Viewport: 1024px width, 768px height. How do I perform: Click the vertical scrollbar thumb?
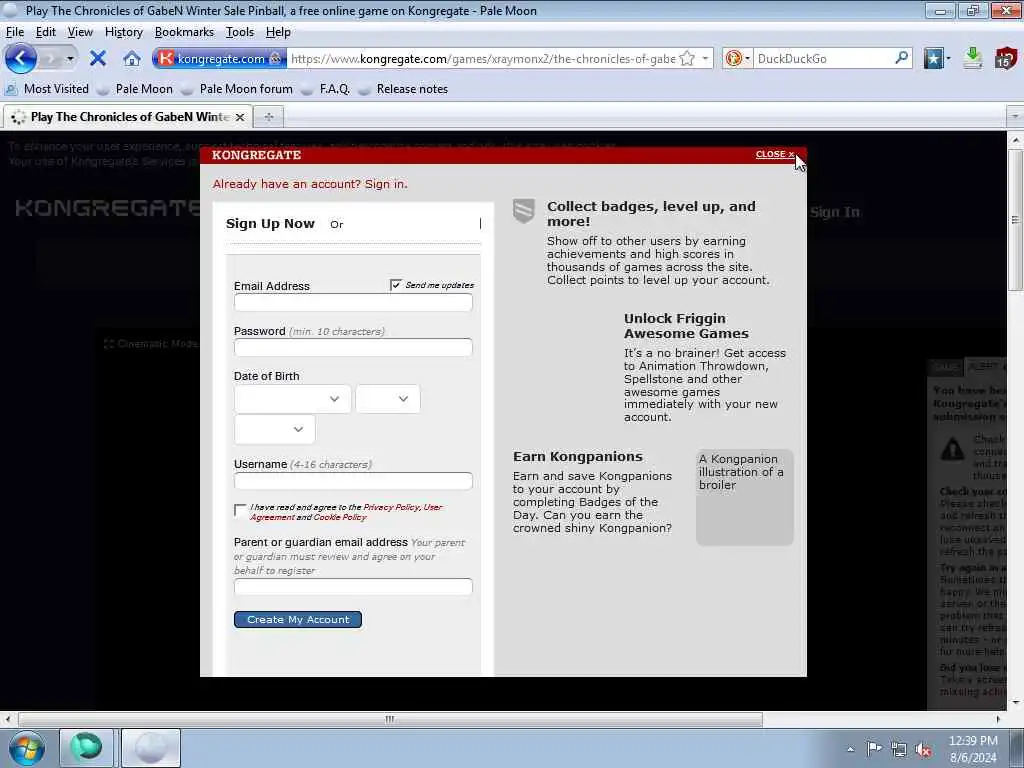1016,220
